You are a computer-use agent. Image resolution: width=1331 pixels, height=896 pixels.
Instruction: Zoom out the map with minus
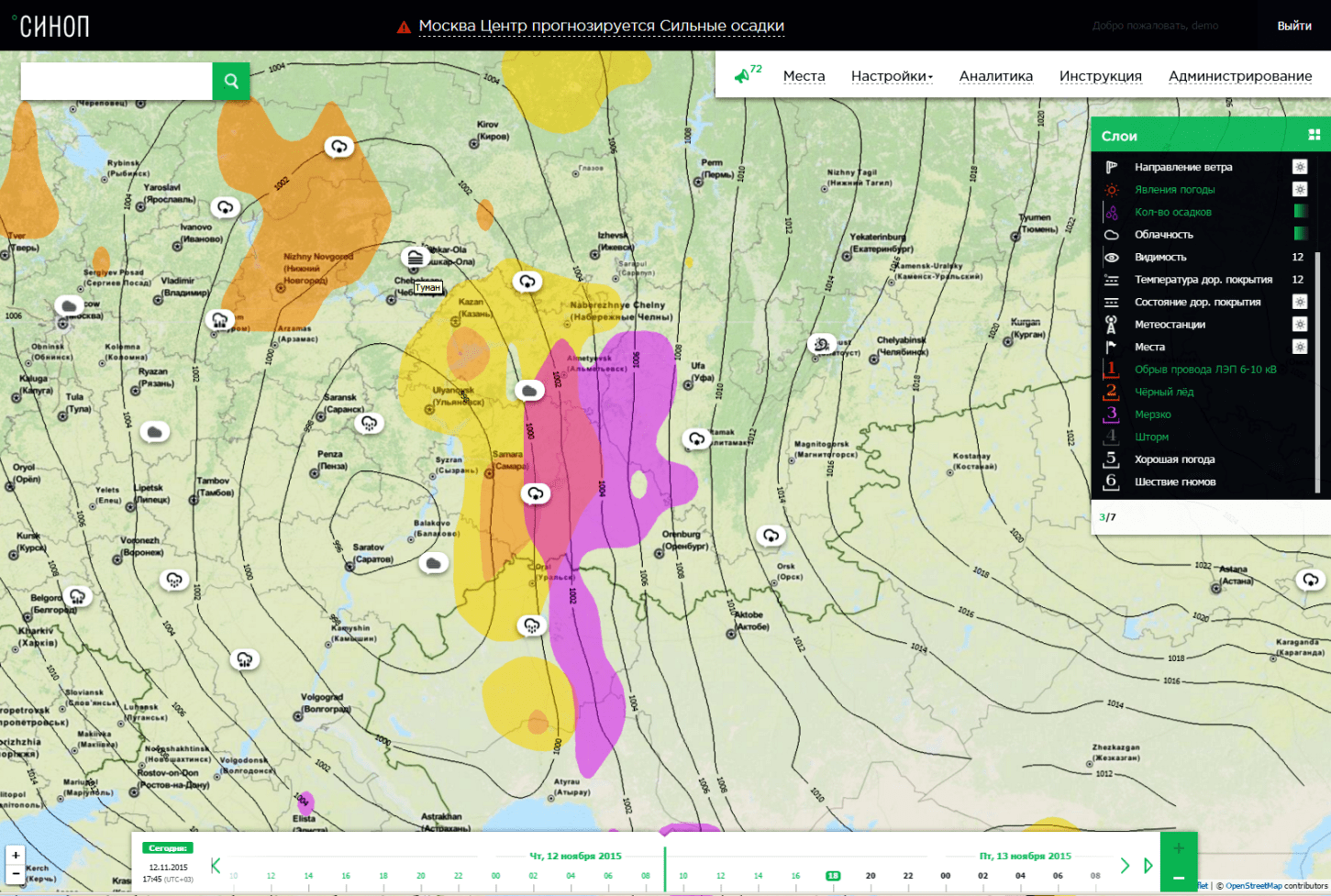pyautogui.click(x=16, y=875)
